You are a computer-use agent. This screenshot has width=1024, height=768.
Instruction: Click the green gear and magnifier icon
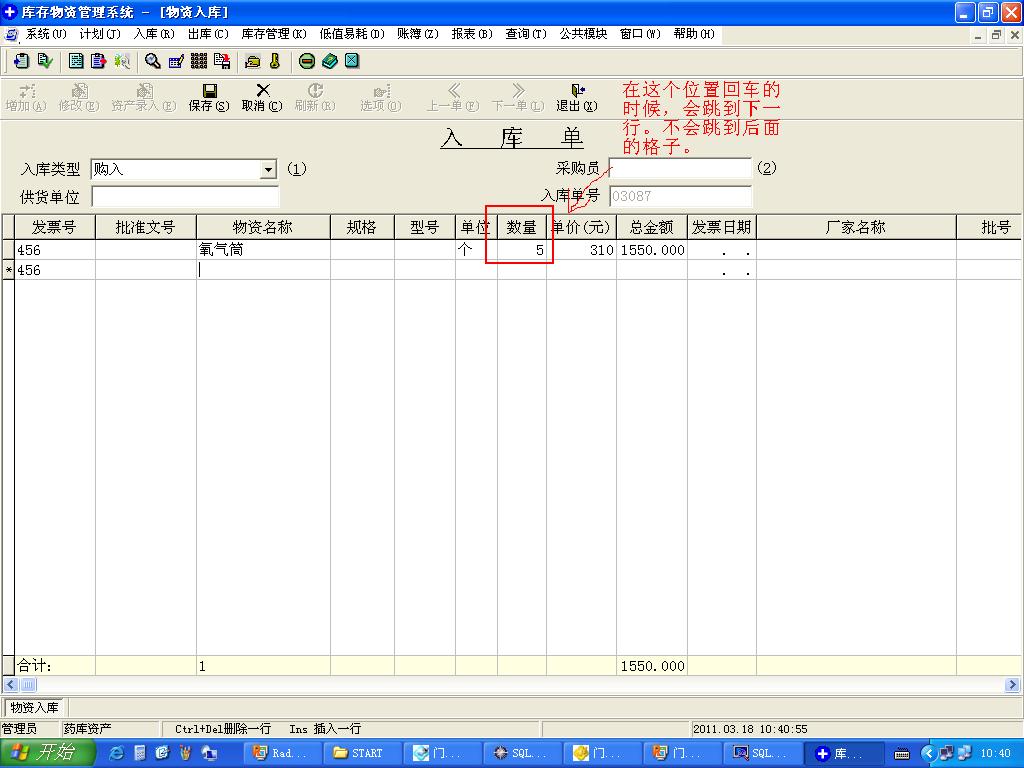(x=121, y=61)
